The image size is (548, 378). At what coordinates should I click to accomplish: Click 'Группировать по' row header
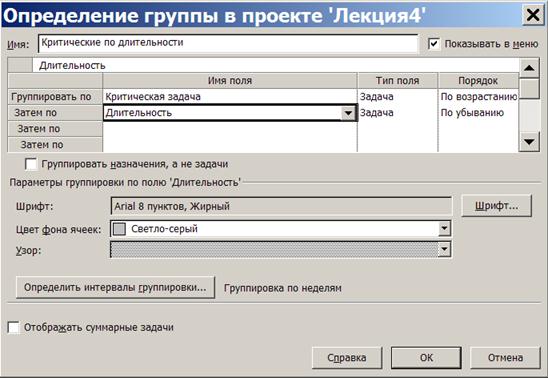55,97
